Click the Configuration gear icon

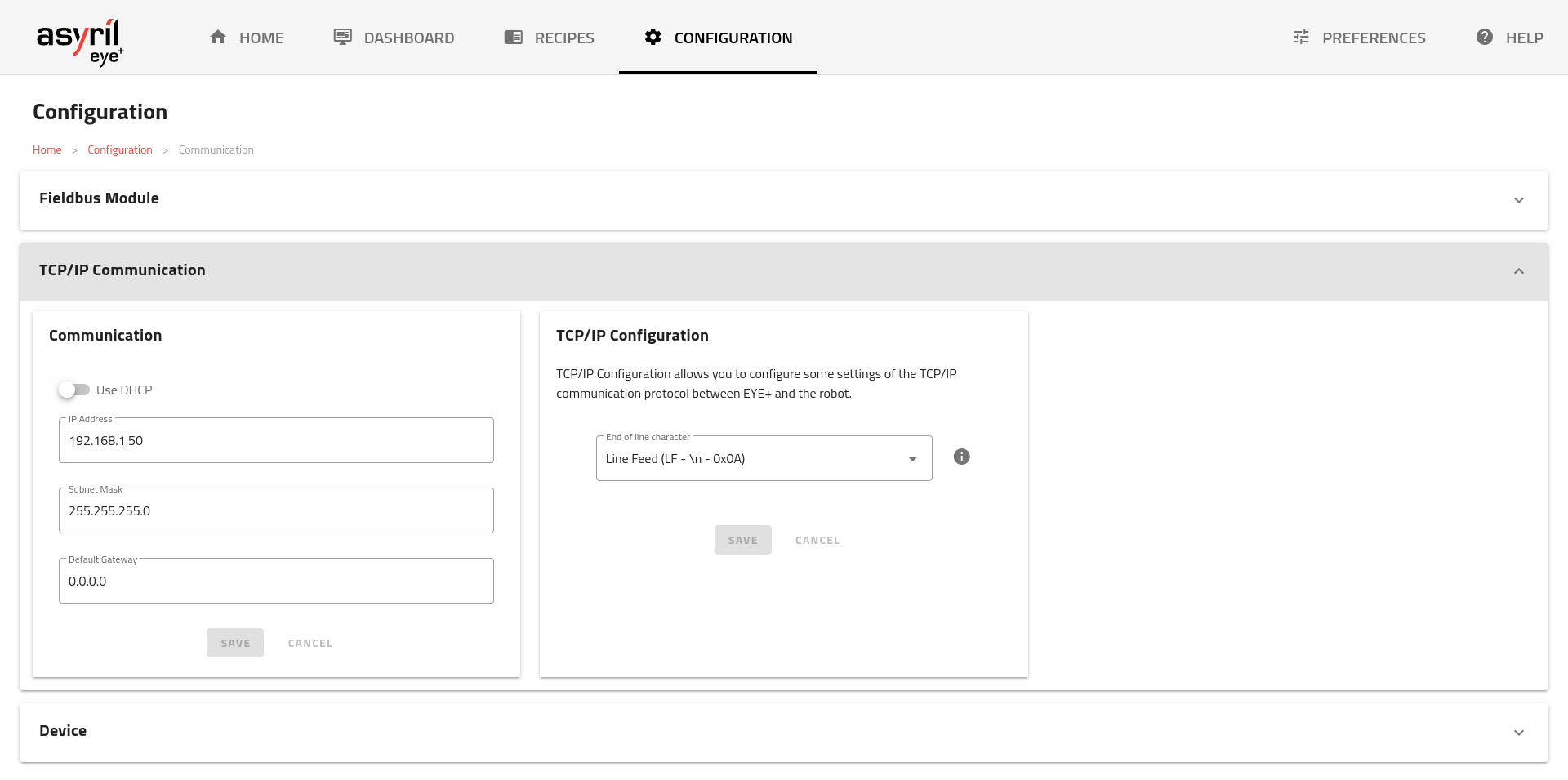pyautogui.click(x=653, y=38)
